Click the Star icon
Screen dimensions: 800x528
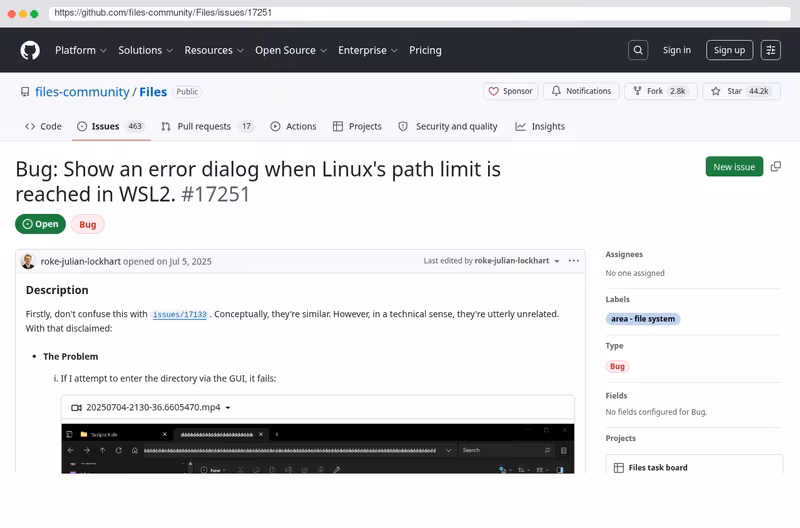716,91
